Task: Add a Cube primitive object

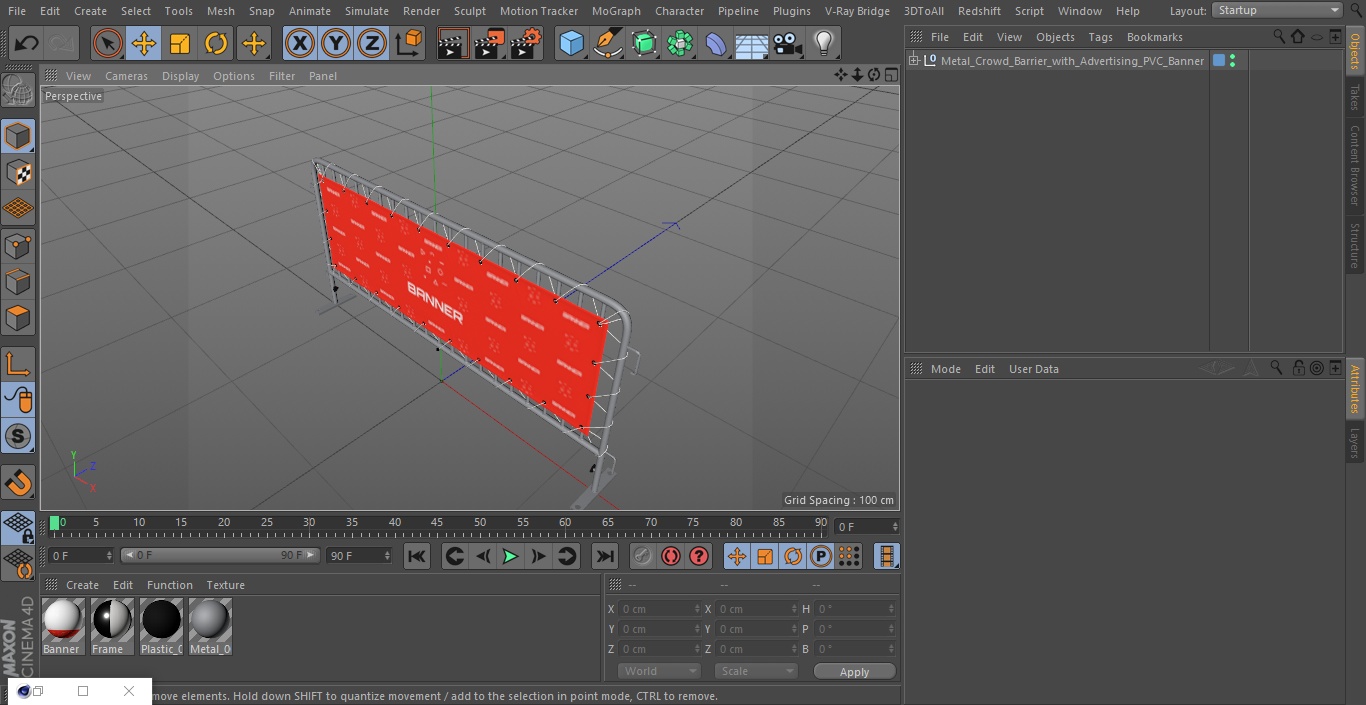Action: (571, 43)
